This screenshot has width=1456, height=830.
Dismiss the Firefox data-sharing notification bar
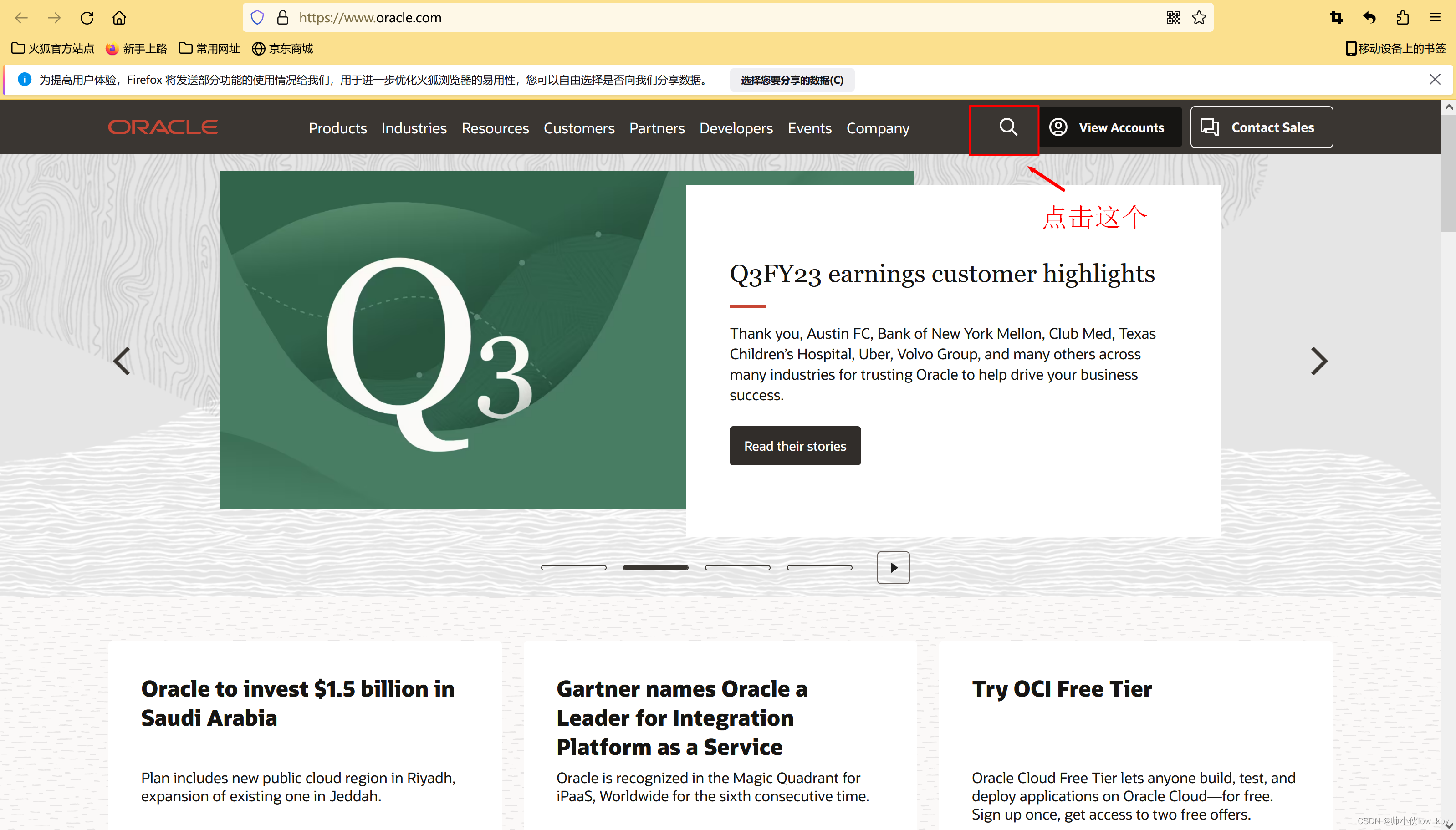[1434, 79]
